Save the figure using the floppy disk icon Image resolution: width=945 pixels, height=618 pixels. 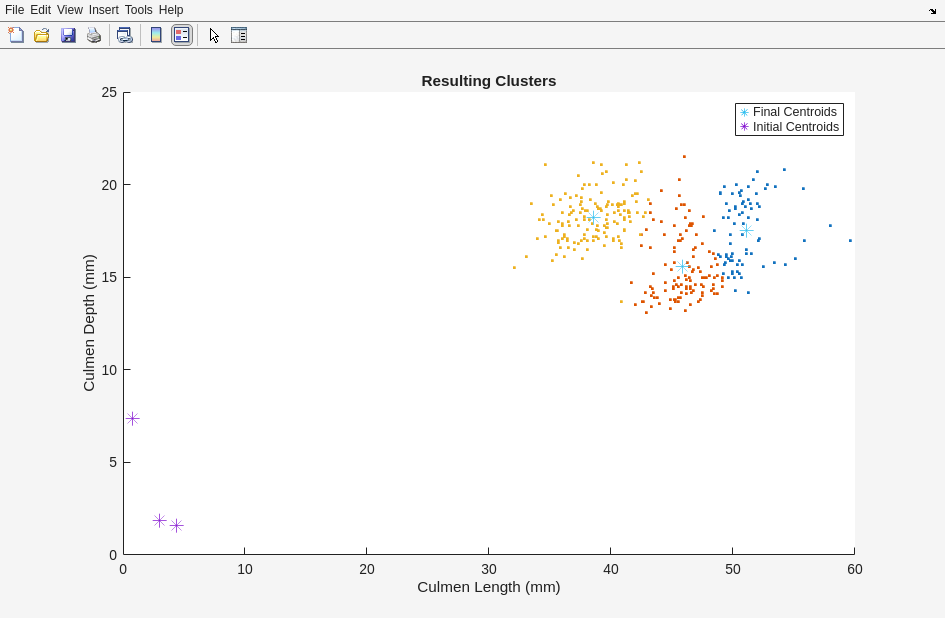68,35
